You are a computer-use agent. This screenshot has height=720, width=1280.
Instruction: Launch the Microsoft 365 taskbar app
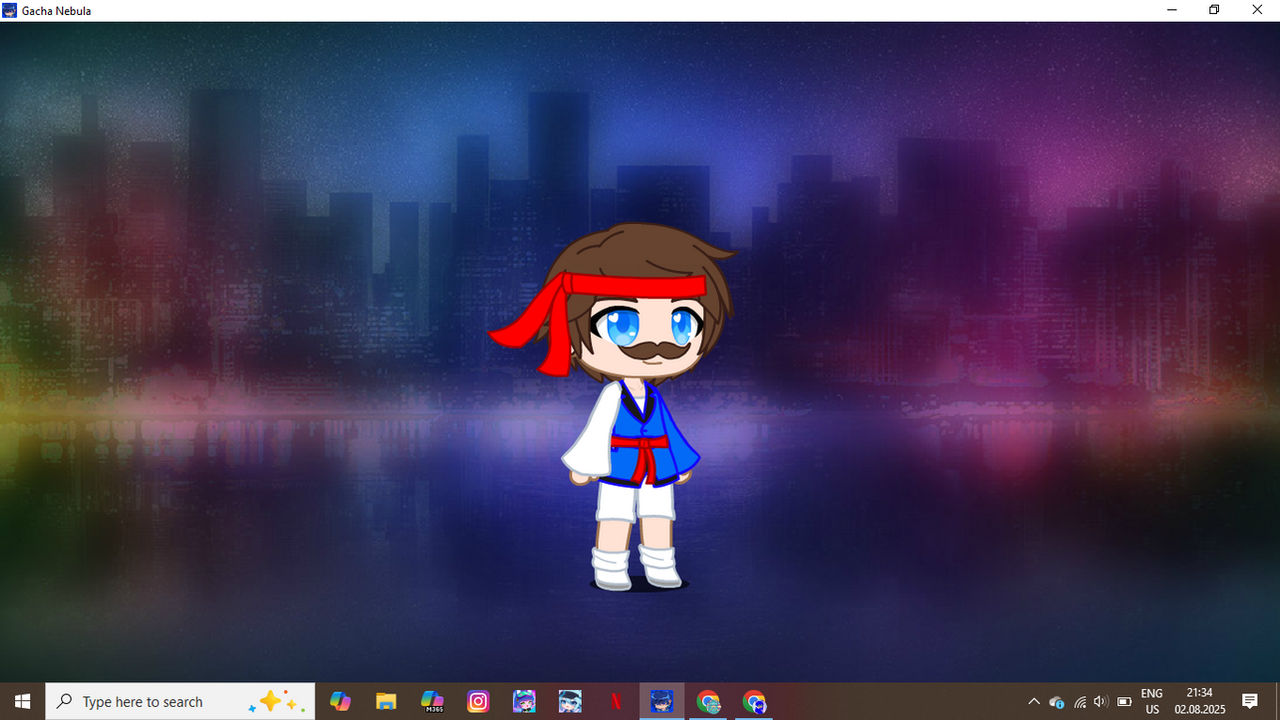point(432,701)
